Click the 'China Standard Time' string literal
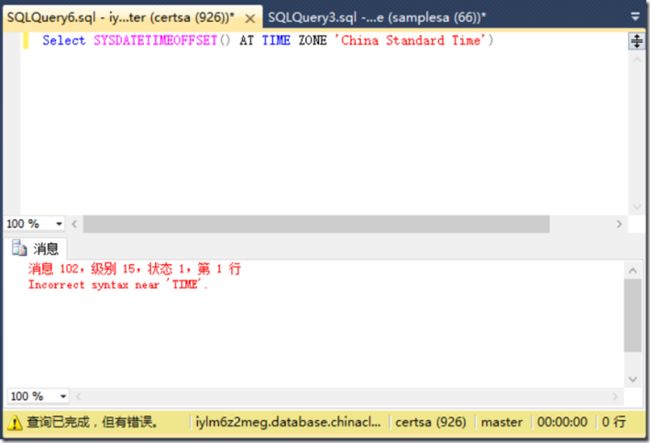Image resolution: width=650 pixels, height=443 pixels. [410, 41]
